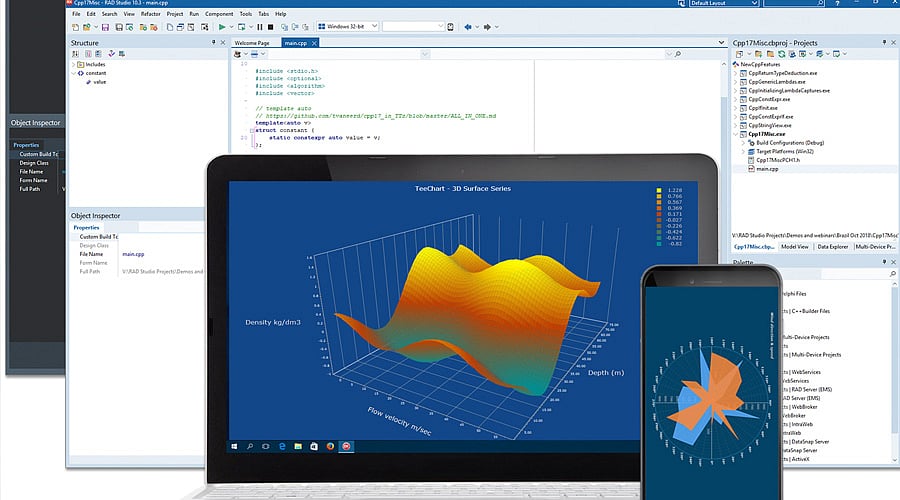
Task: Switch to the Welcome Page tab
Action: click(254, 43)
